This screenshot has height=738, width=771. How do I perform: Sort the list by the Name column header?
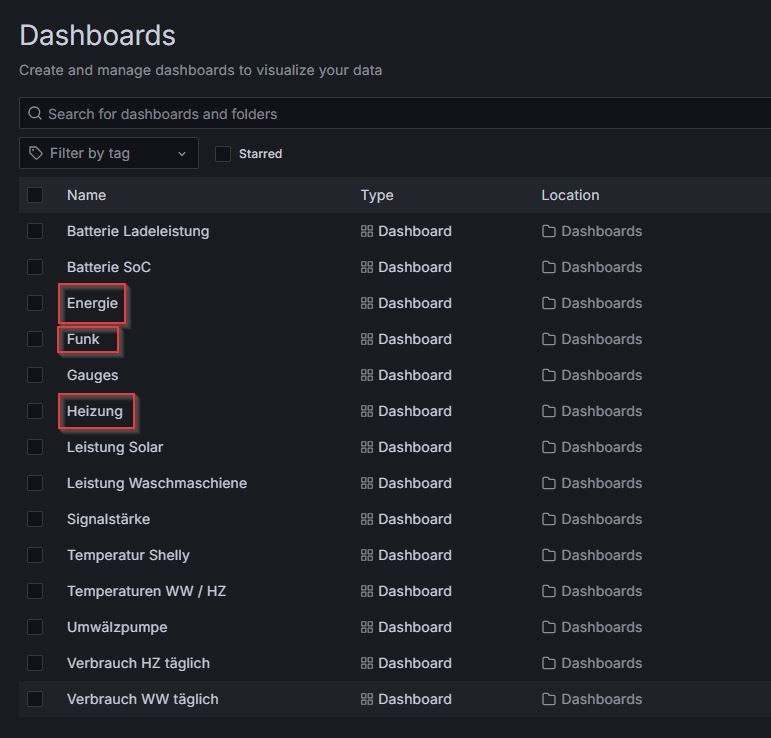86,195
